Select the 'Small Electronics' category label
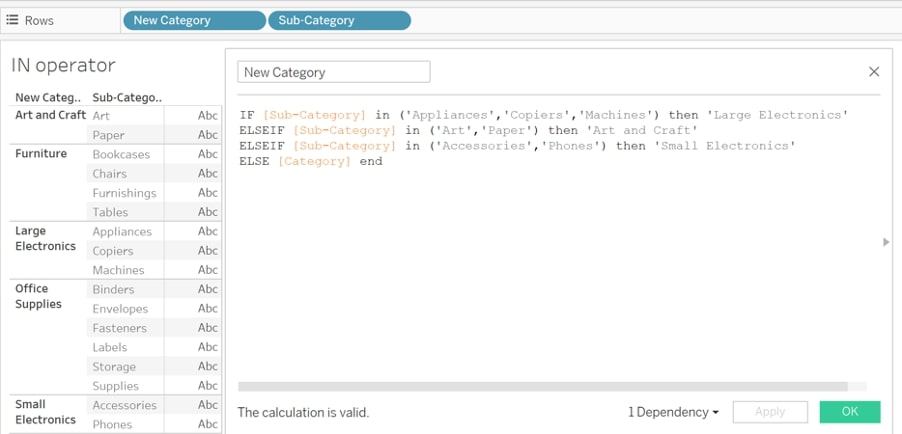 pos(45,412)
